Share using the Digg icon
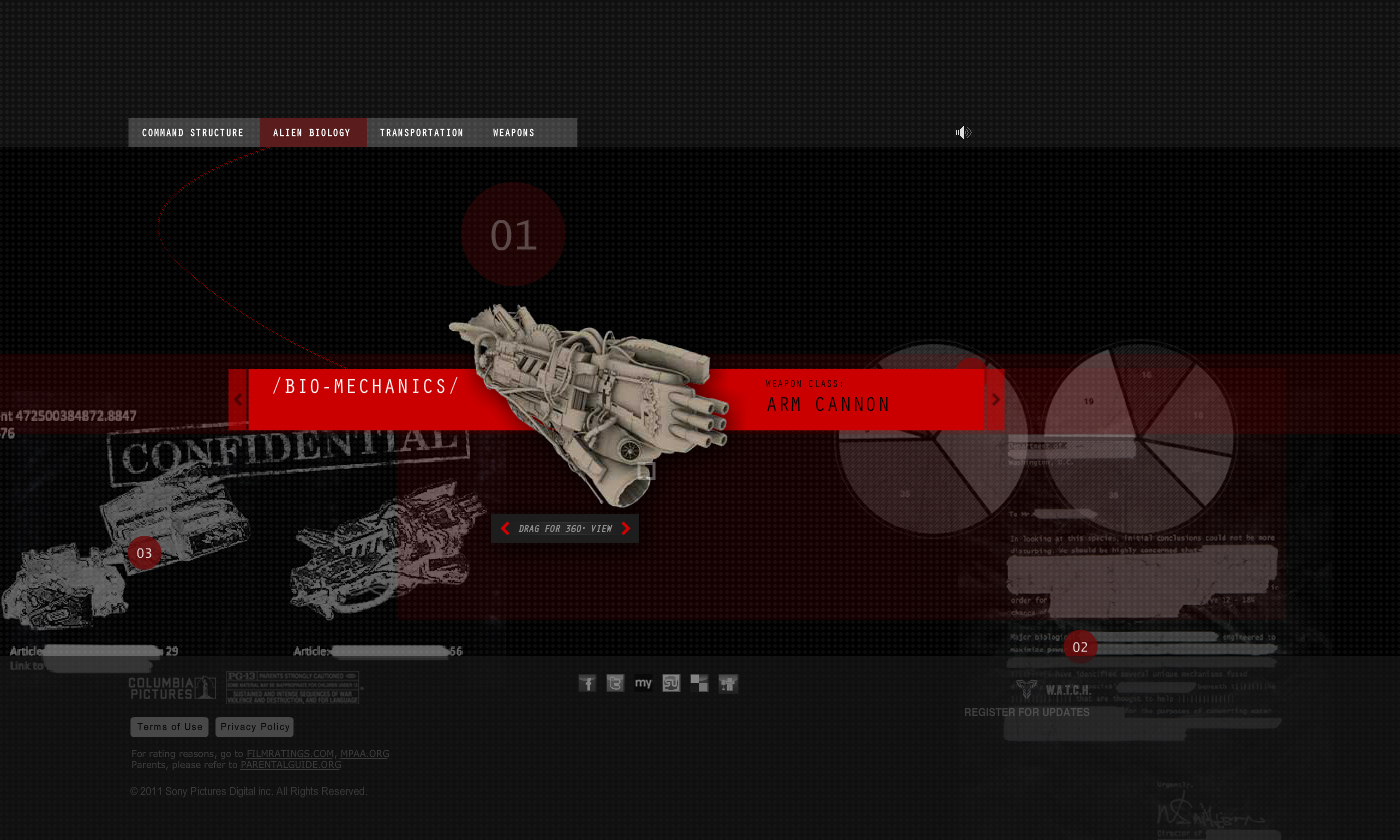 click(x=727, y=683)
